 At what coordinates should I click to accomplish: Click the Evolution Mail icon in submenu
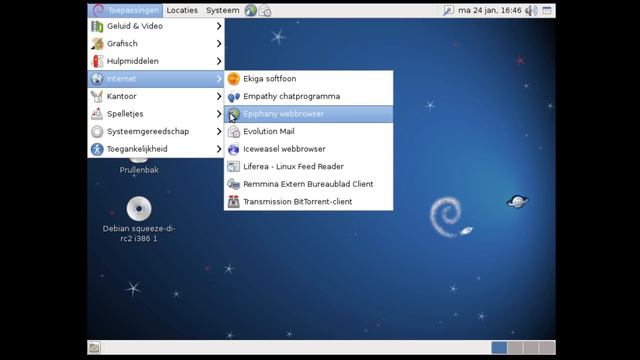pyautogui.click(x=233, y=131)
